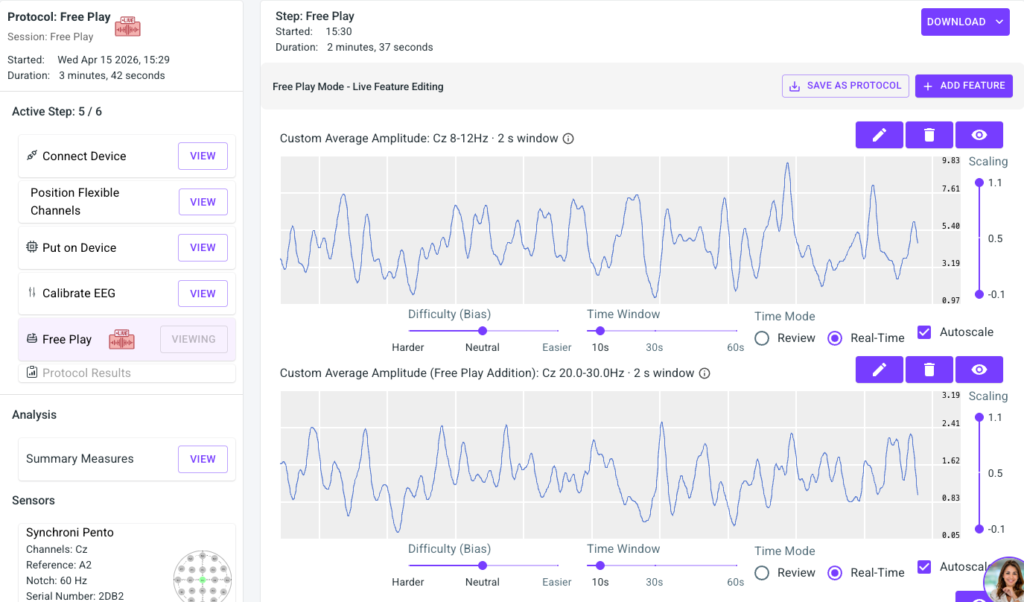
Task: Click the Add Feature button
Action: tap(963, 86)
